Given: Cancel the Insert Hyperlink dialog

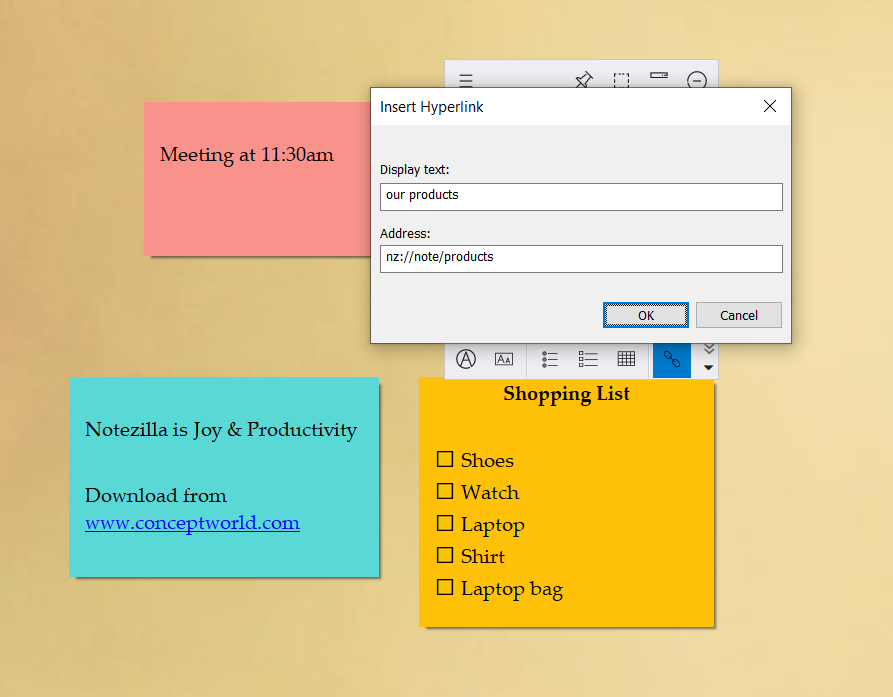Looking at the screenshot, I should pyautogui.click(x=738, y=314).
